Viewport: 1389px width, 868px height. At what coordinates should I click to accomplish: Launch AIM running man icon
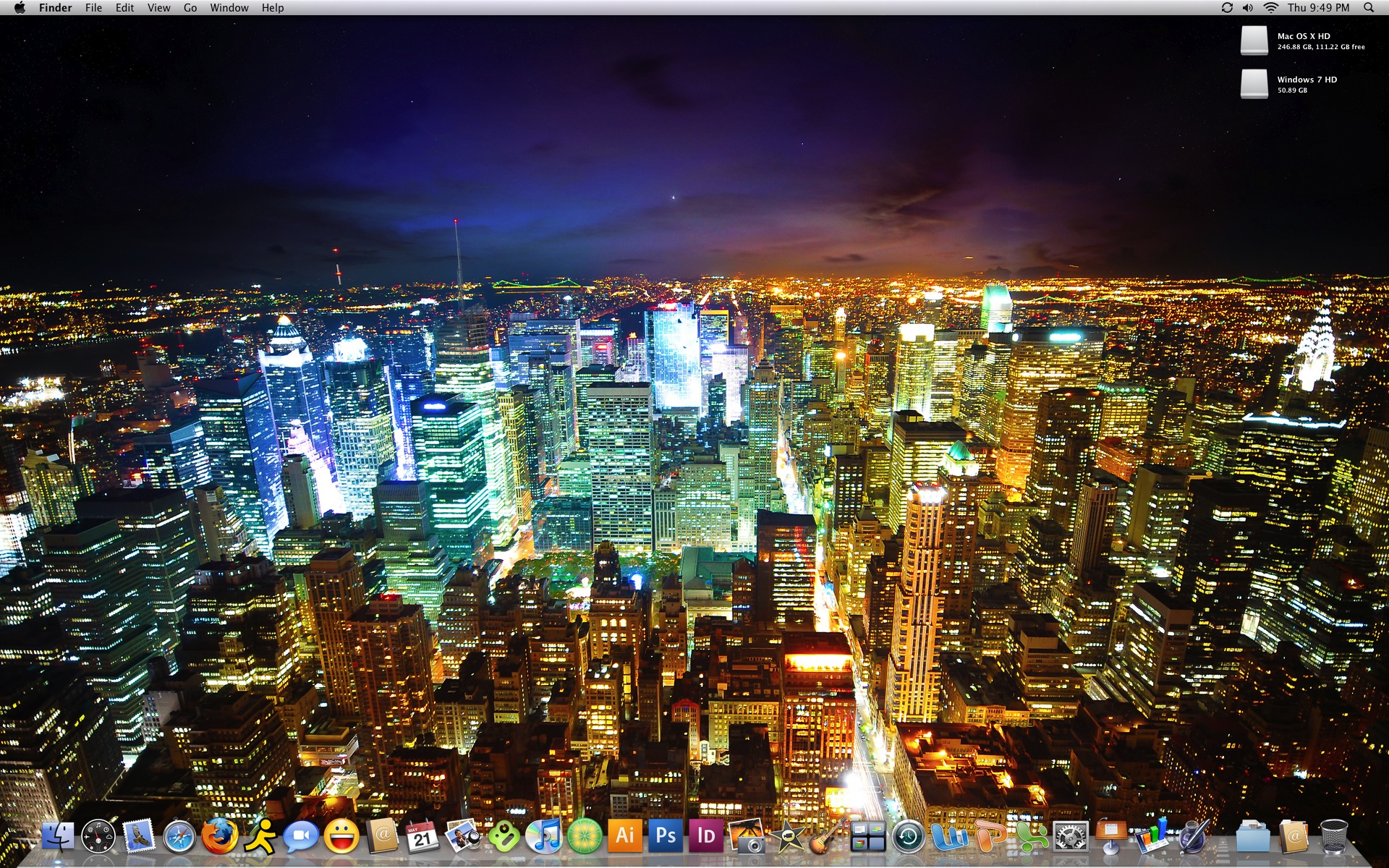pos(260,837)
